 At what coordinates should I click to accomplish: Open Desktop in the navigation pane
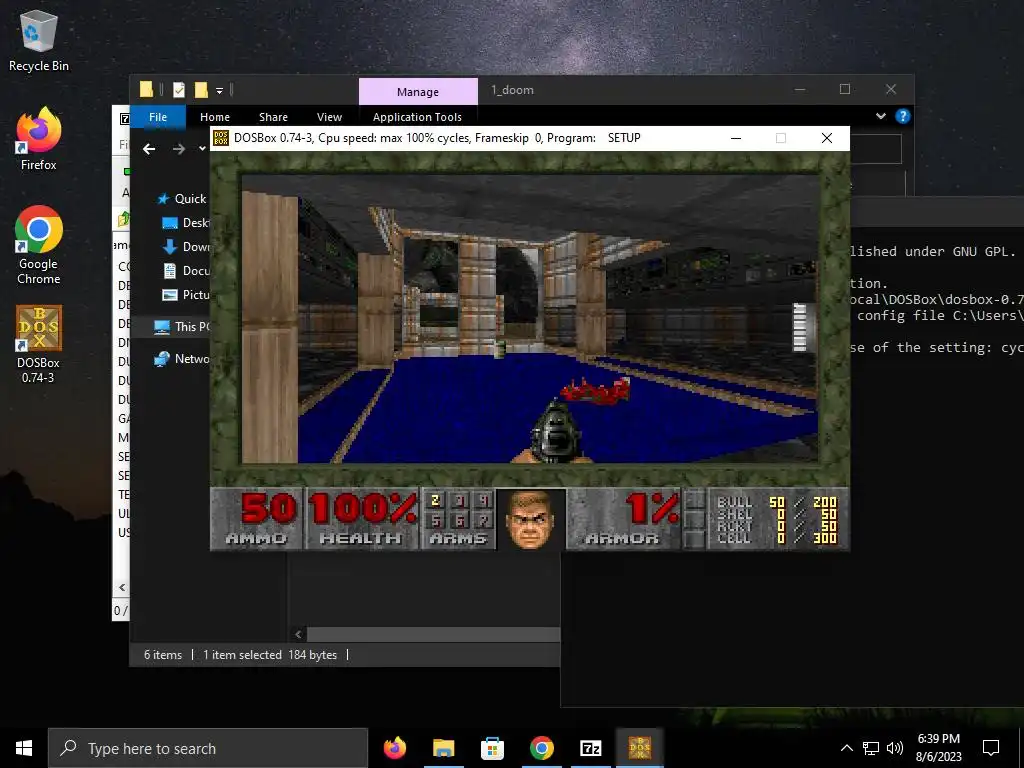tap(185, 223)
